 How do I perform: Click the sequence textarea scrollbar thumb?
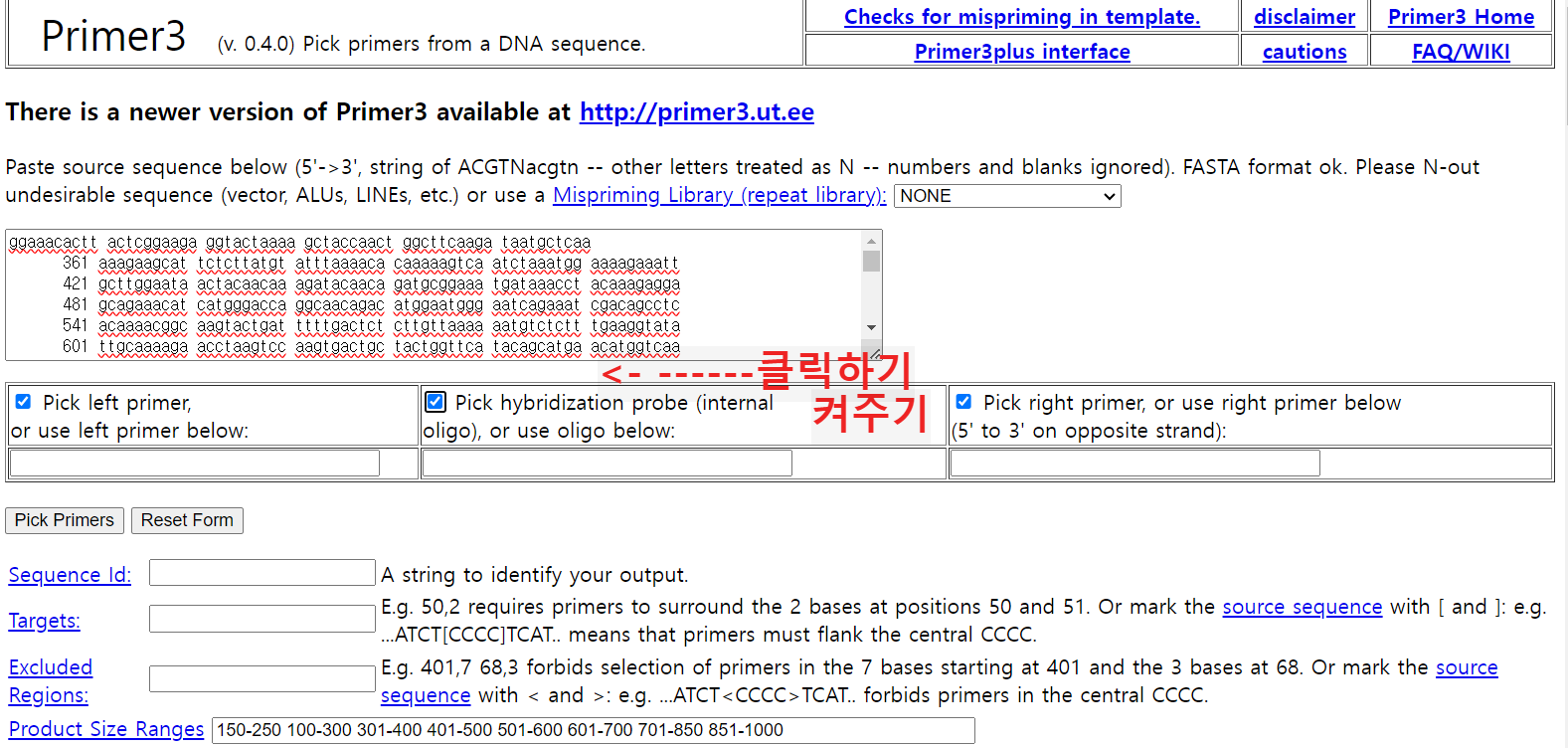tap(872, 261)
